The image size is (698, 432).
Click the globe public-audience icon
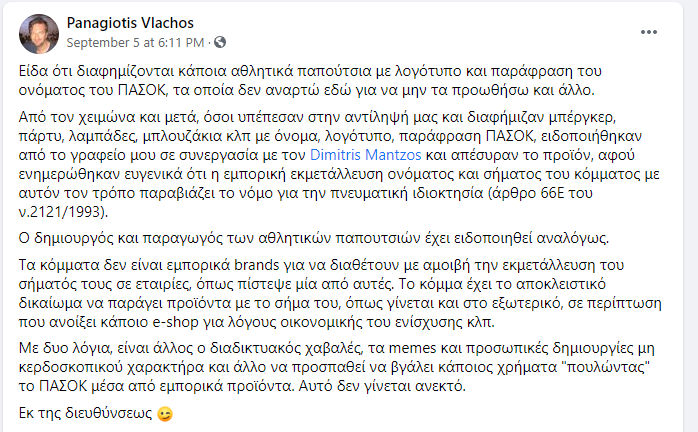click(x=220, y=42)
